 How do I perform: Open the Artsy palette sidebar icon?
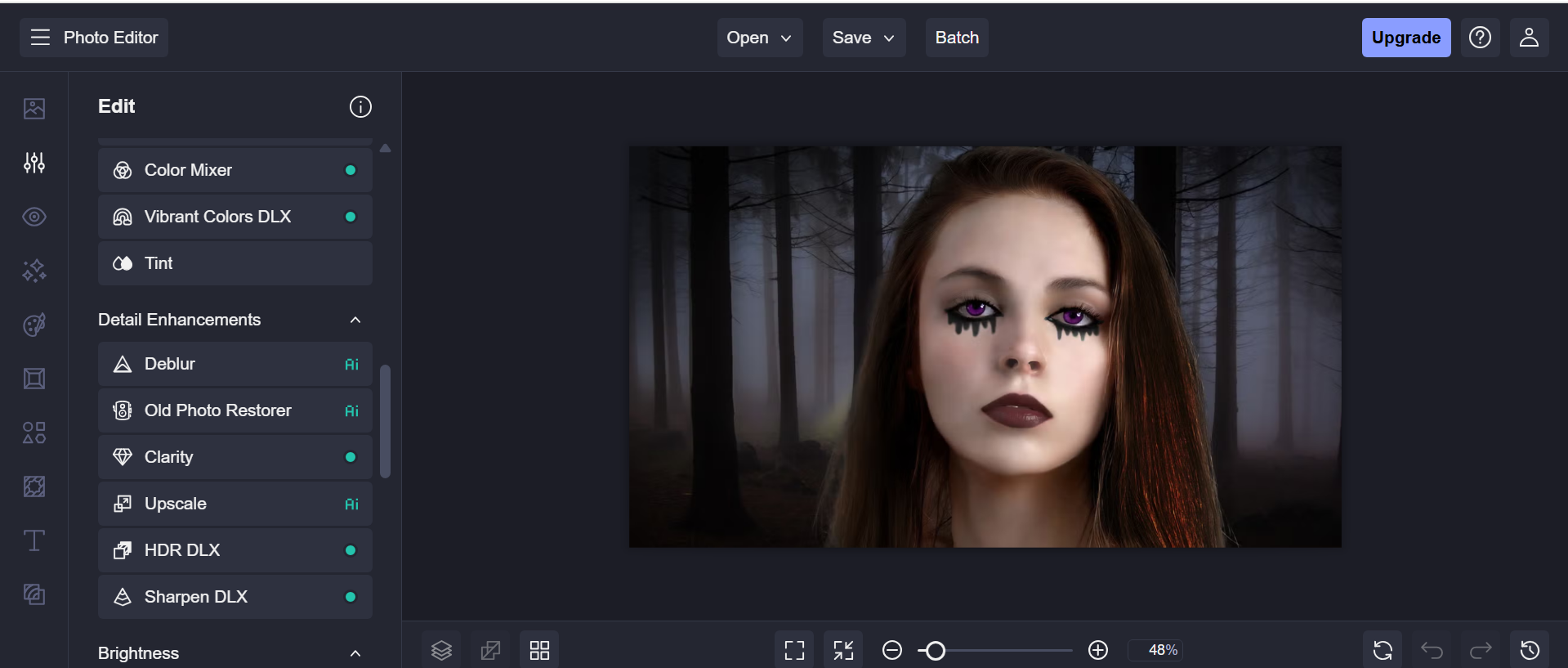tap(34, 325)
